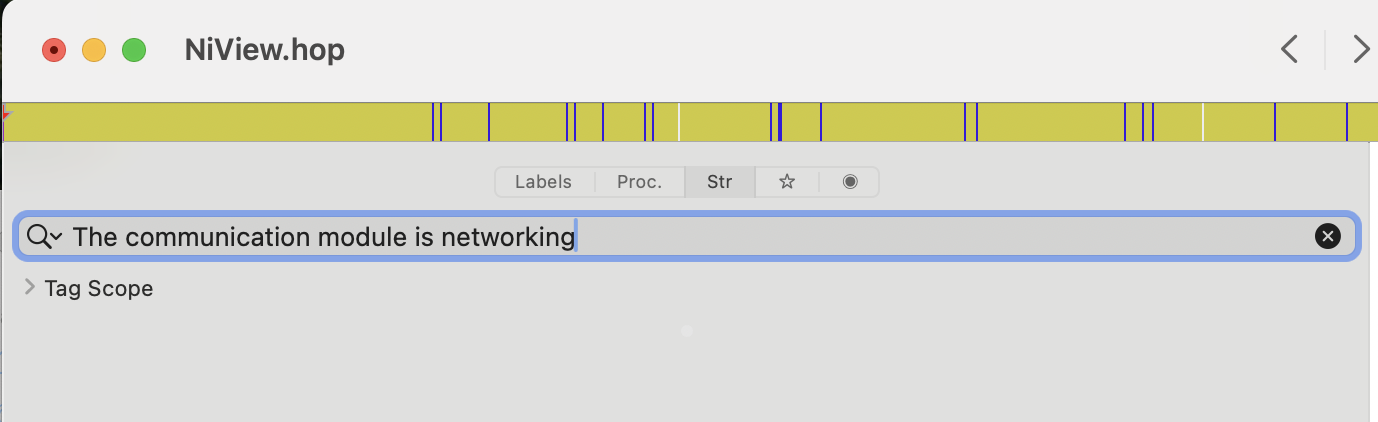Image resolution: width=1378 pixels, height=422 pixels.
Task: Click inside the strings search field
Action: tap(800, 237)
